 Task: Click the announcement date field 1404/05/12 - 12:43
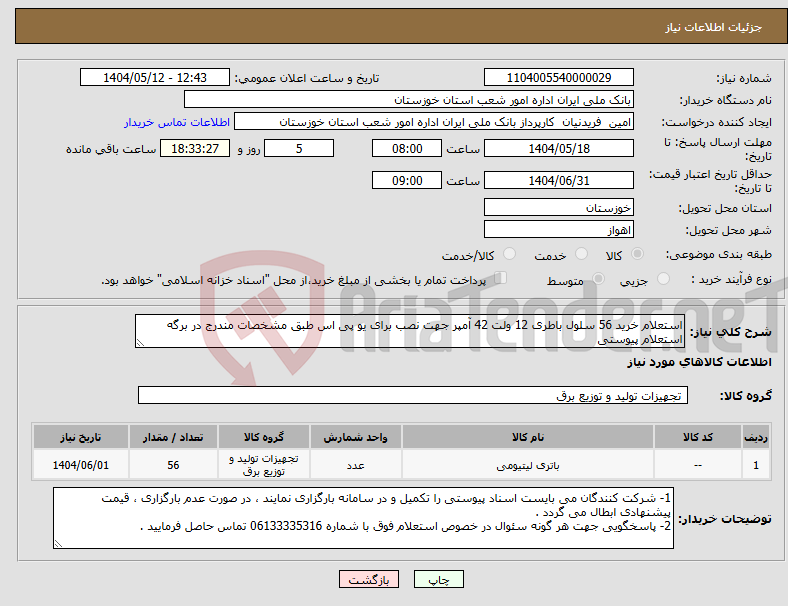(155, 77)
